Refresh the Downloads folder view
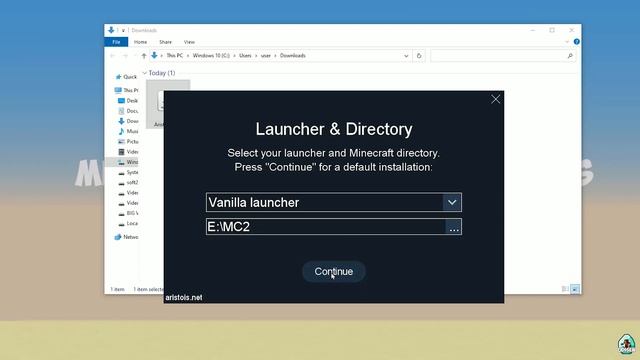 pos(419,56)
